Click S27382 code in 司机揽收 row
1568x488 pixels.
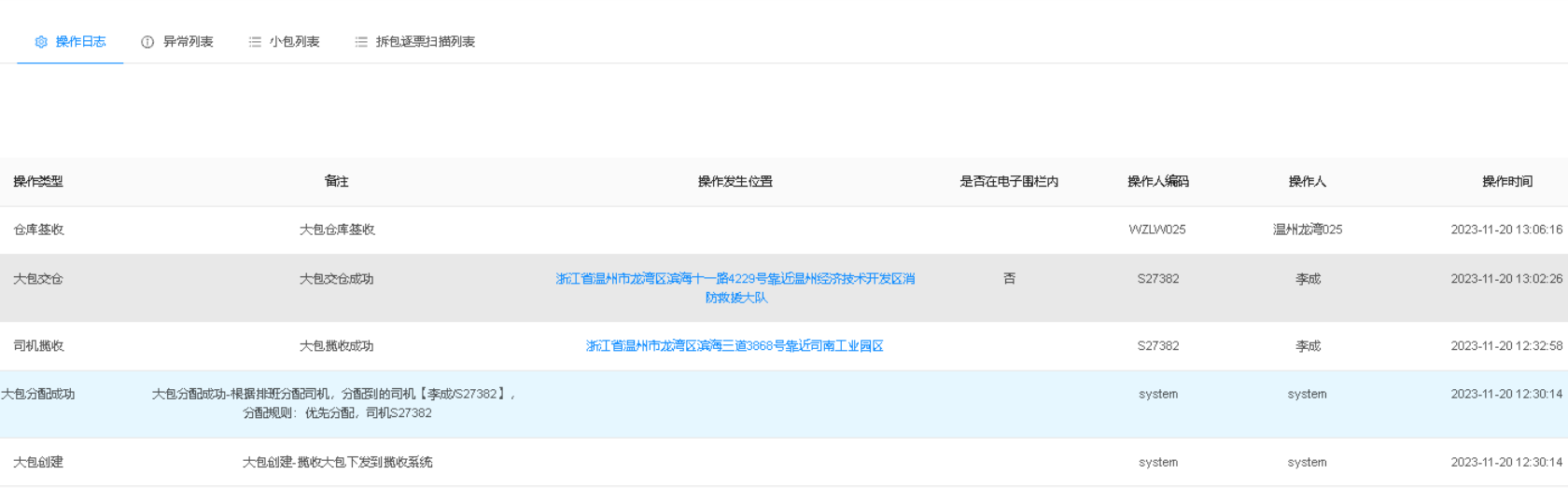click(x=1158, y=346)
